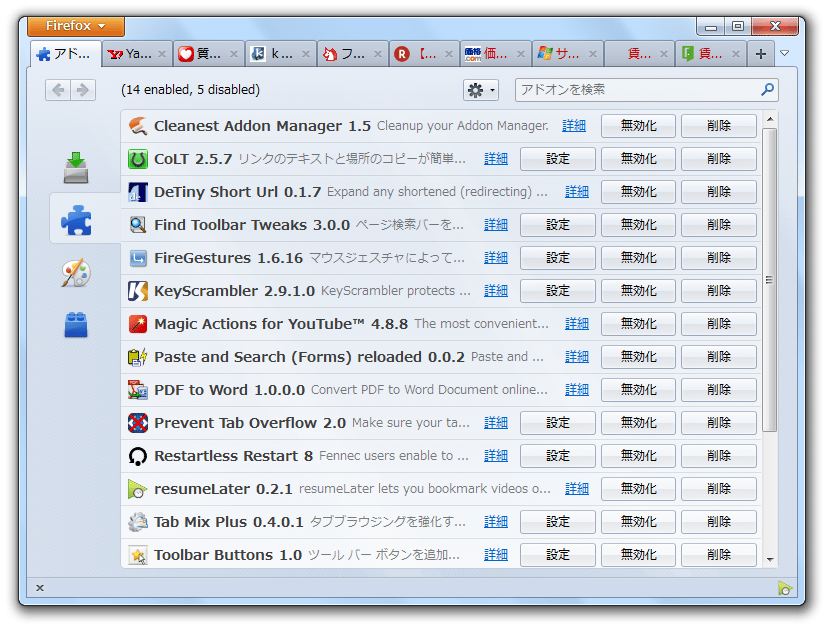Click the Magic Actions for YouTube icon
Image resolution: width=827 pixels, height=626 pixels.
pos(138,324)
